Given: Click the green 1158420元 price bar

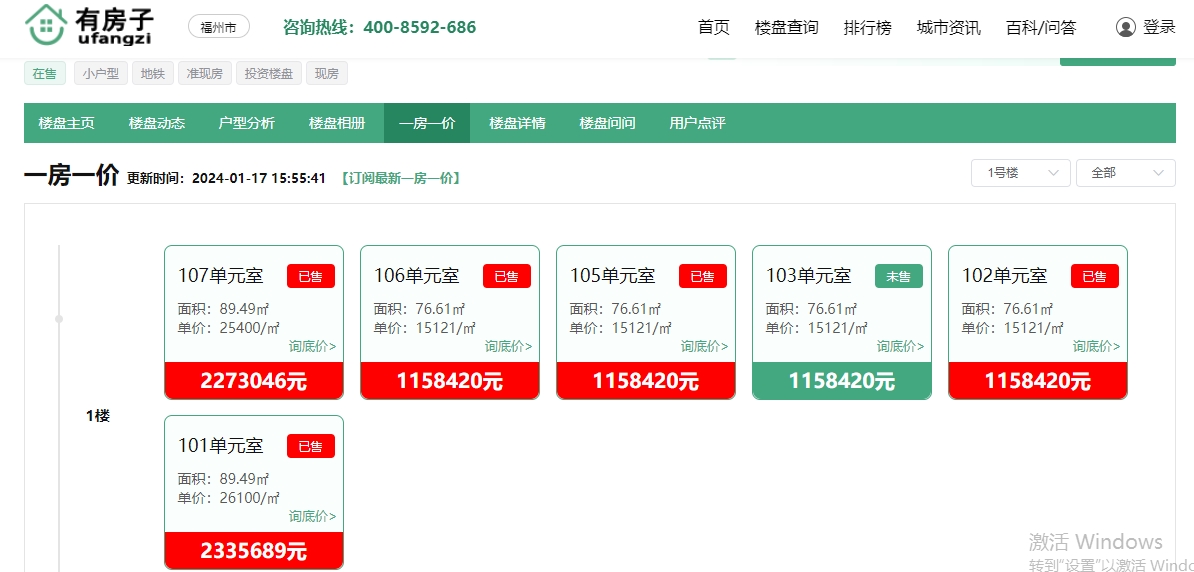Looking at the screenshot, I should (x=841, y=381).
